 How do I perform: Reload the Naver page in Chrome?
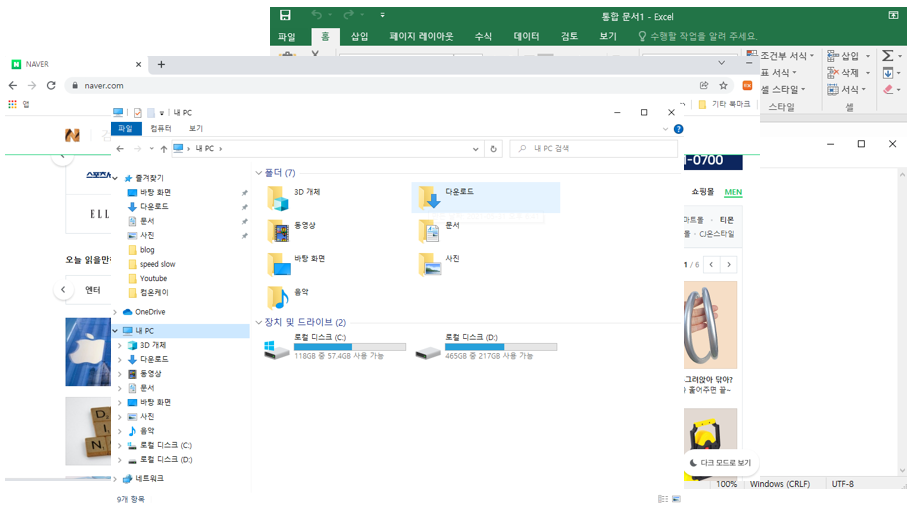coord(51,85)
